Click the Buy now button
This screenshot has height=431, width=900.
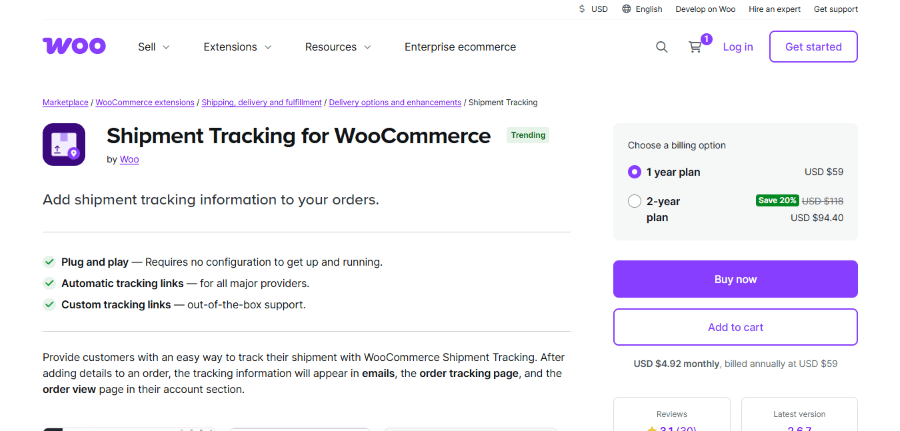coord(735,279)
